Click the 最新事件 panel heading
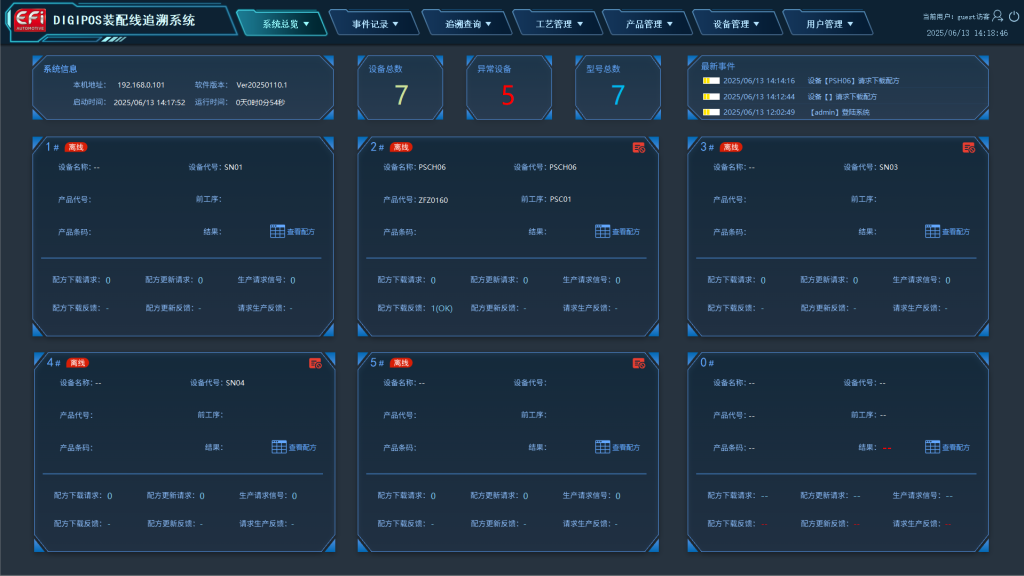The image size is (1024, 576). (718, 66)
